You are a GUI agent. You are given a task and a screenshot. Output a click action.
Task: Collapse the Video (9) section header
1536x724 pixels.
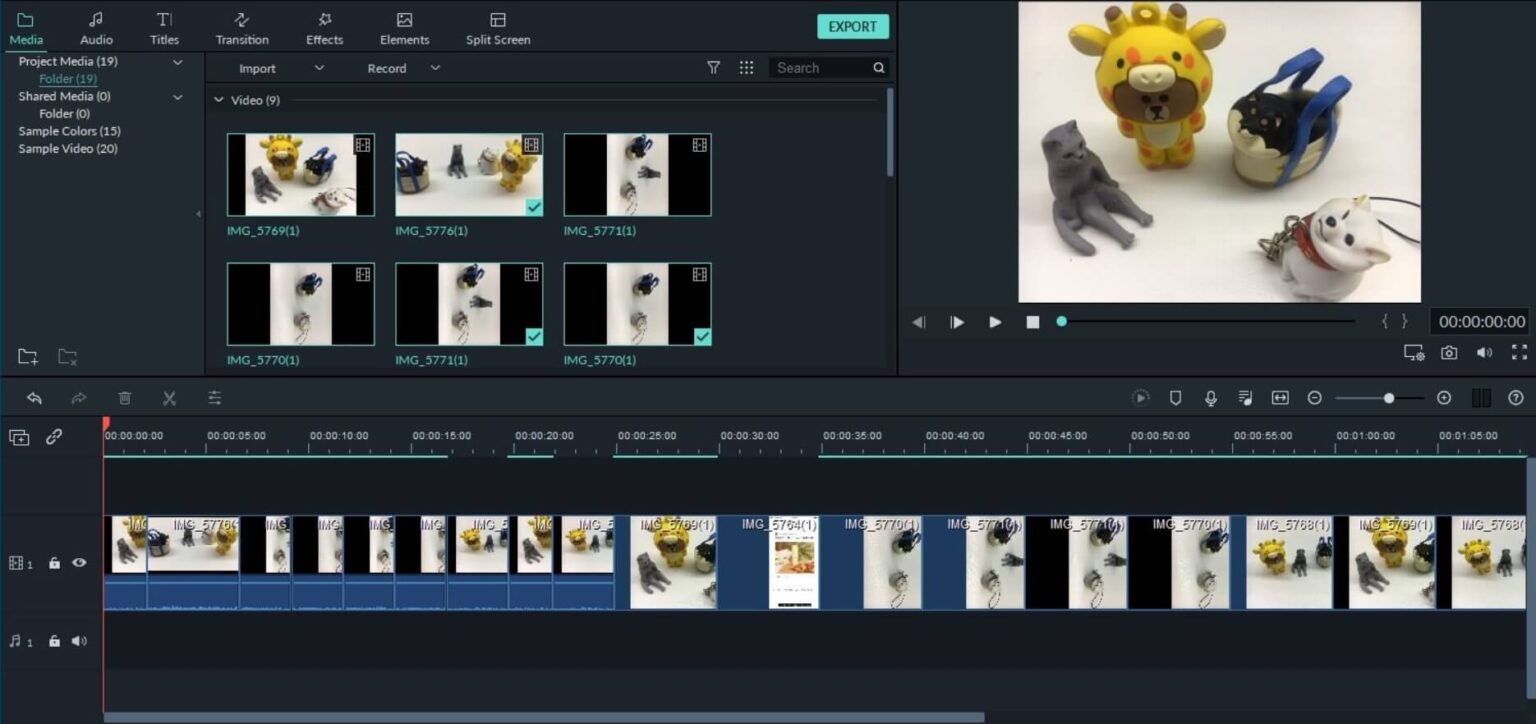click(218, 100)
